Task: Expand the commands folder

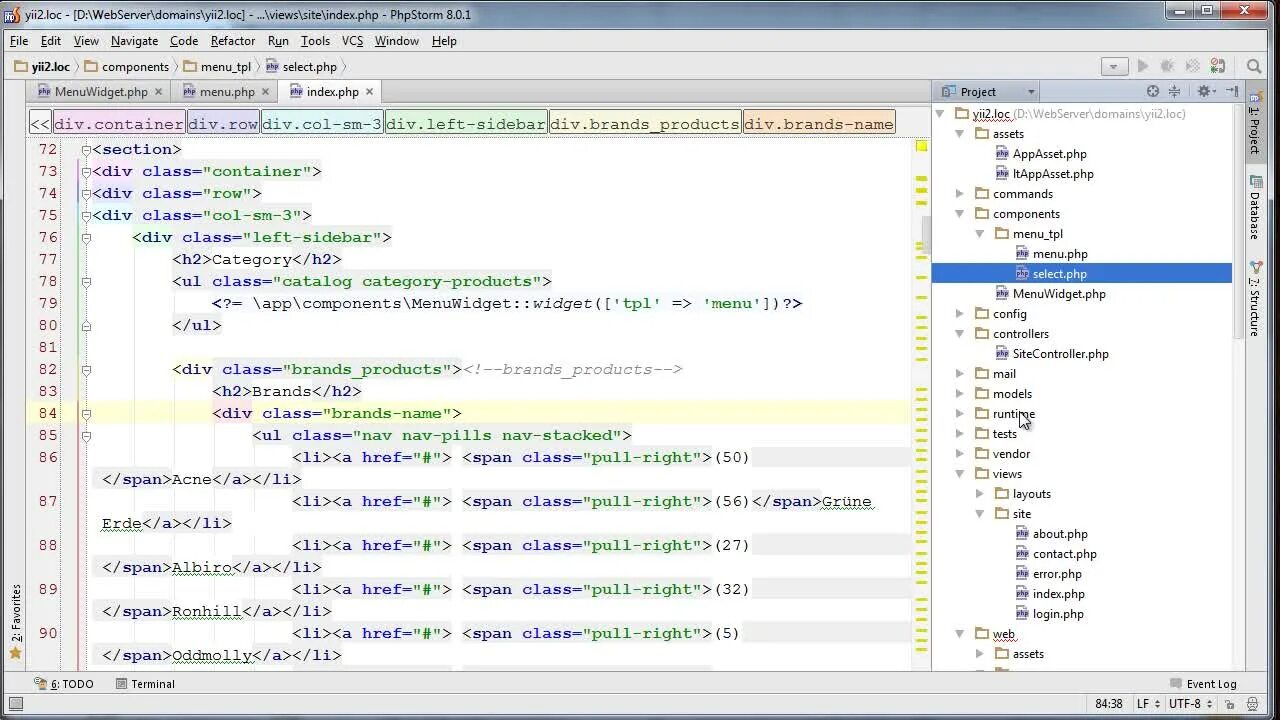Action: tap(960, 194)
